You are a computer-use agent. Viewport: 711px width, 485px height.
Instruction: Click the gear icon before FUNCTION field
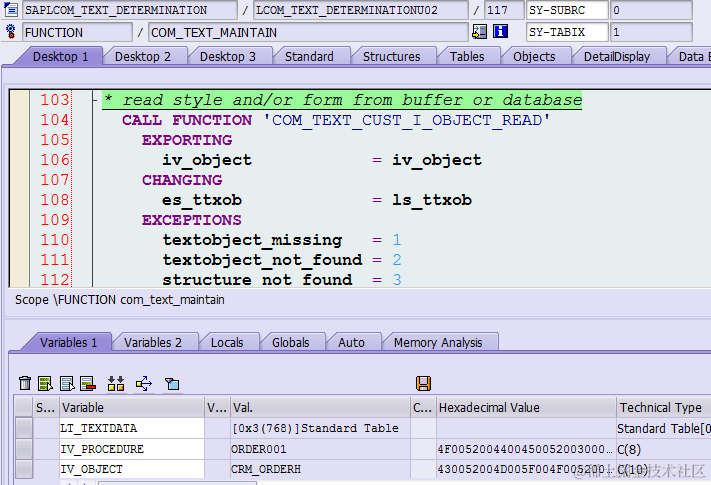pyautogui.click(x=10, y=32)
